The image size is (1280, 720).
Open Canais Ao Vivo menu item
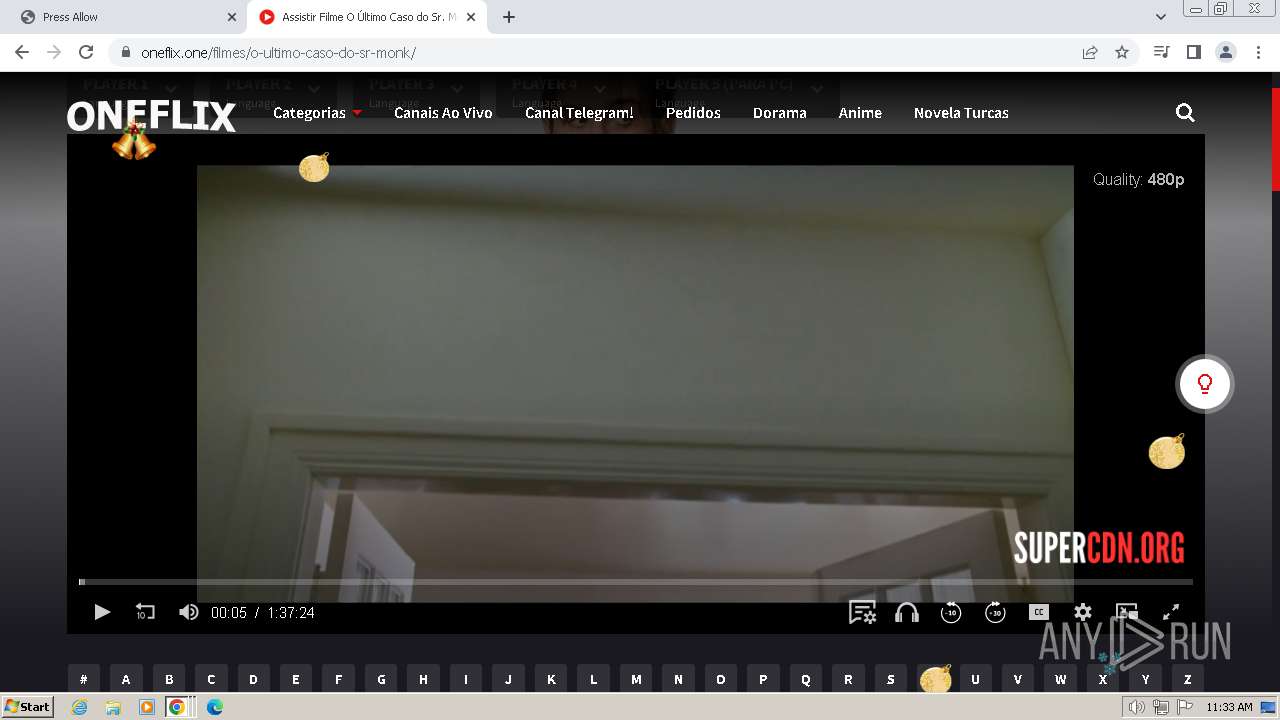(x=443, y=113)
